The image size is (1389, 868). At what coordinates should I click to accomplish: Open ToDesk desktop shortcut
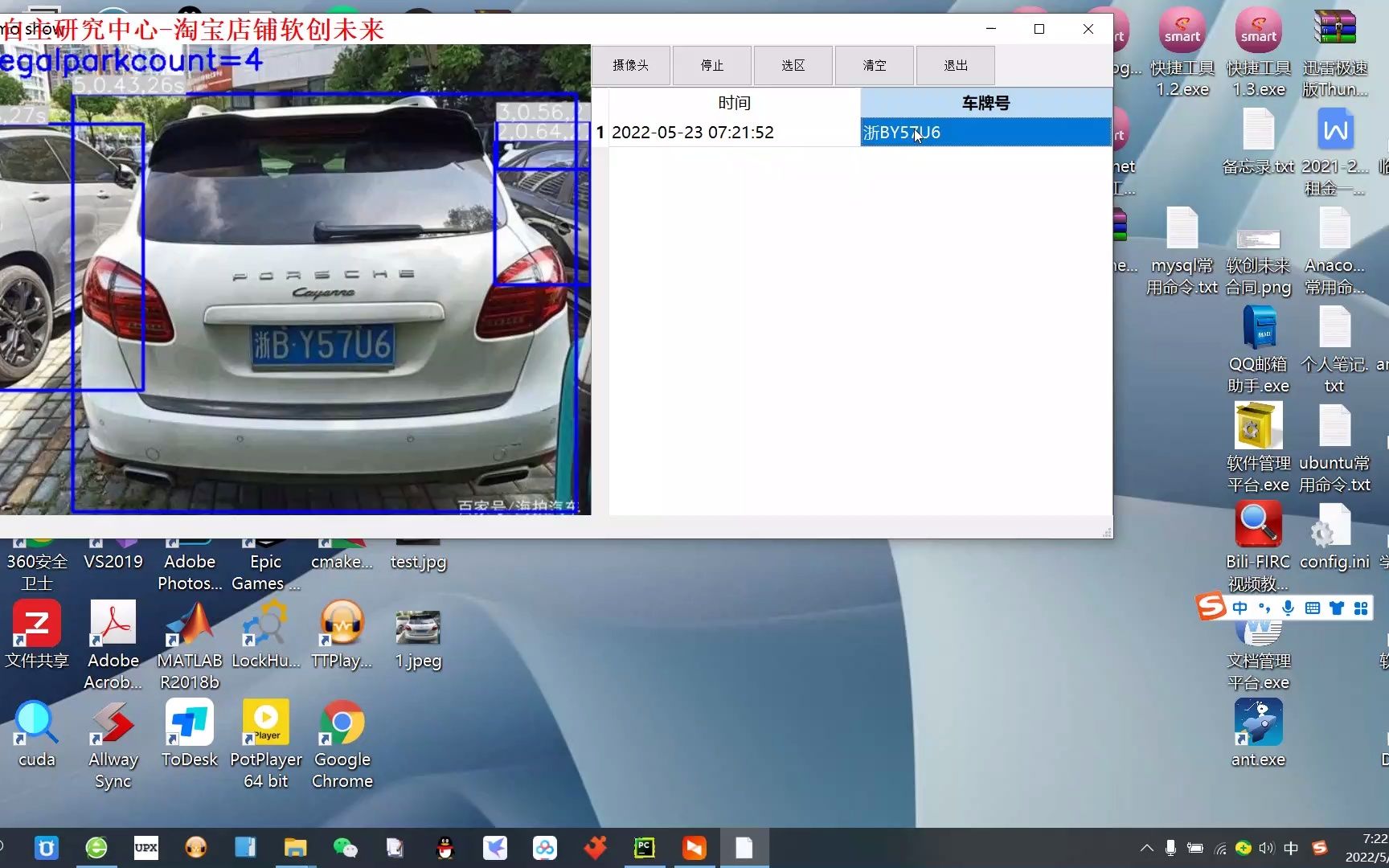190,734
